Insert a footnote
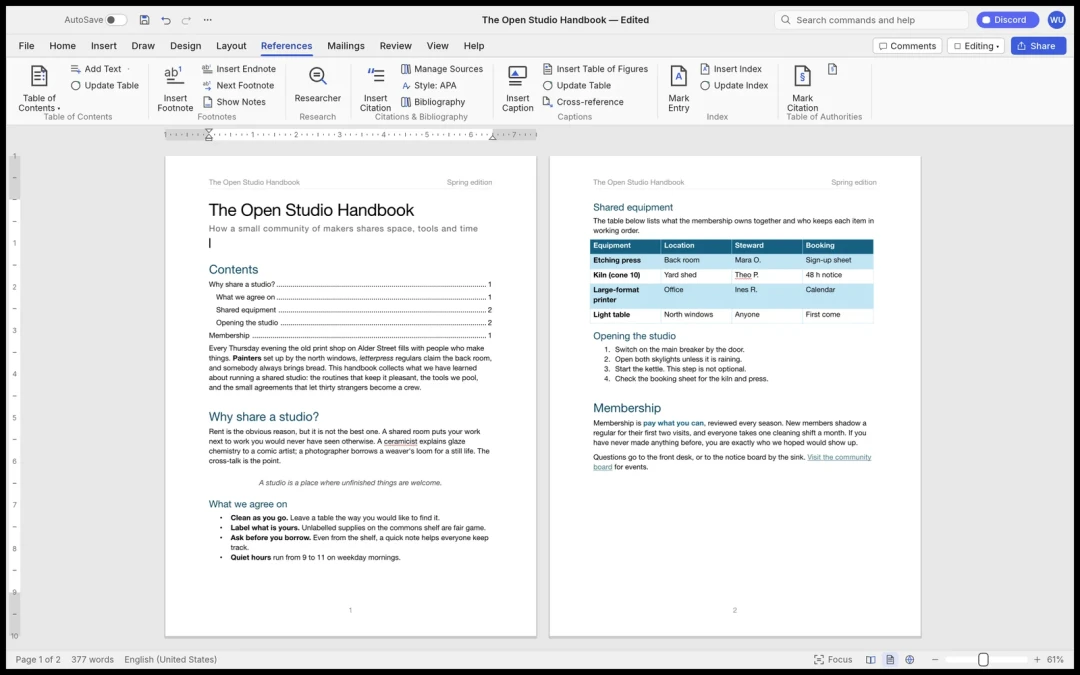The height and width of the screenshot is (675, 1080). click(175, 89)
